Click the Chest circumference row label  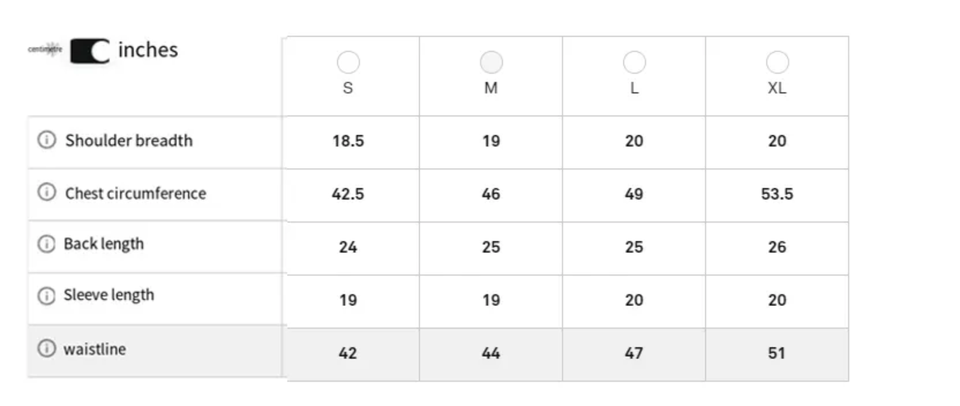(x=135, y=193)
